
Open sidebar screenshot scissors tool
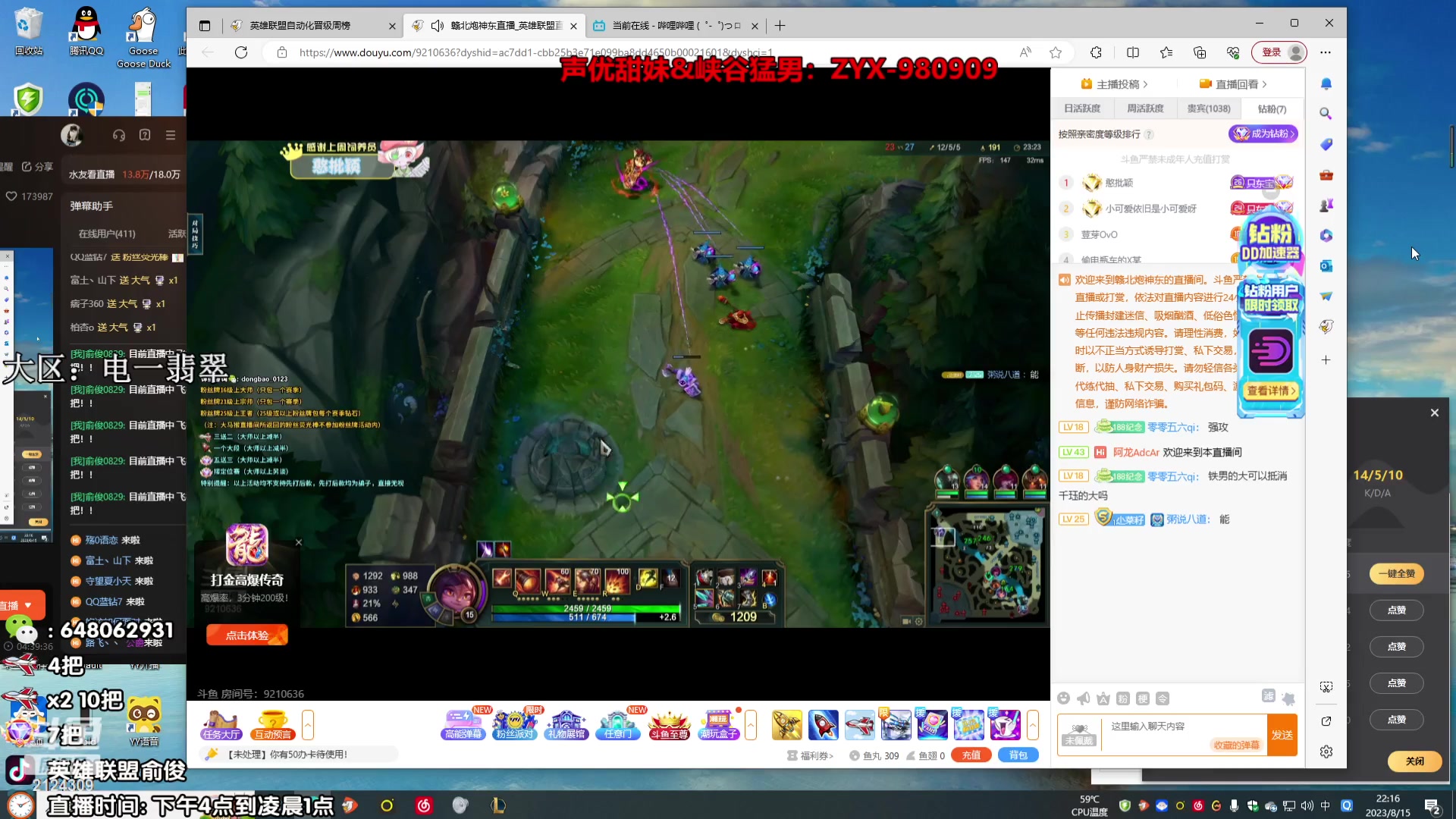[x=1326, y=687]
